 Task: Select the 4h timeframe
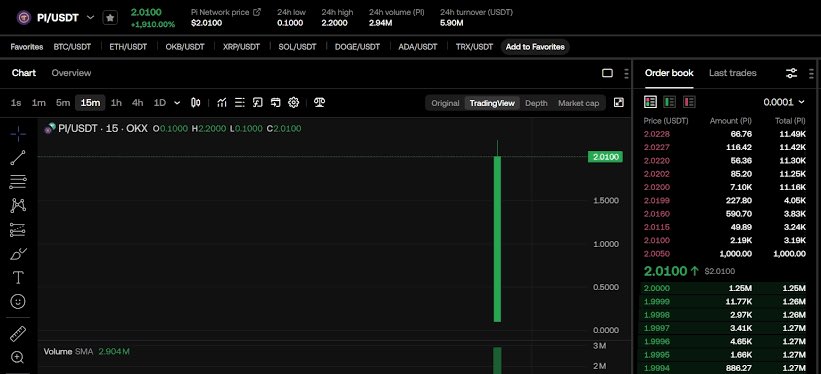click(137, 103)
